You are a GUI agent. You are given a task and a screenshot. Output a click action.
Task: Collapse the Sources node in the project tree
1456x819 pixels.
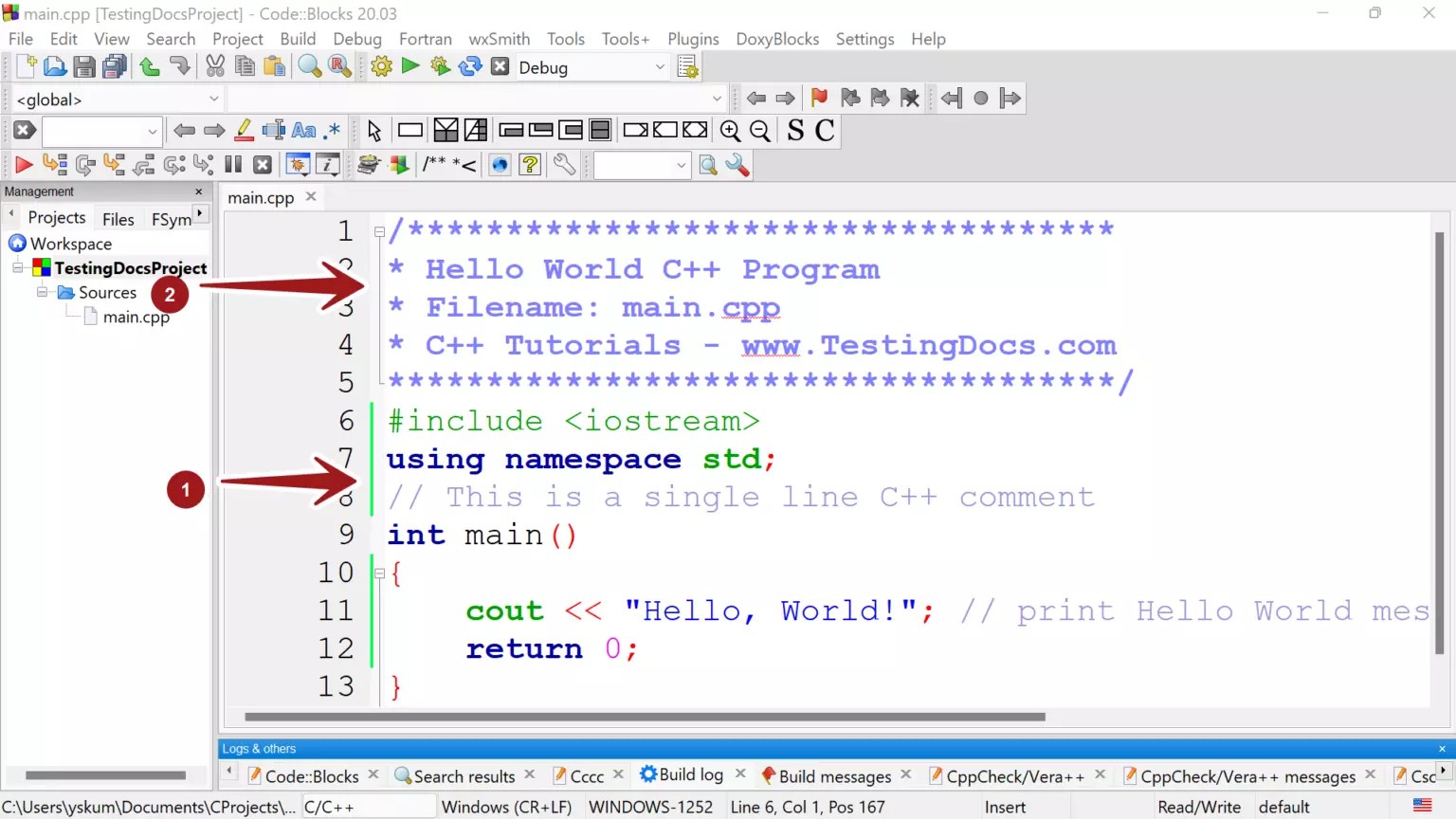(42, 292)
